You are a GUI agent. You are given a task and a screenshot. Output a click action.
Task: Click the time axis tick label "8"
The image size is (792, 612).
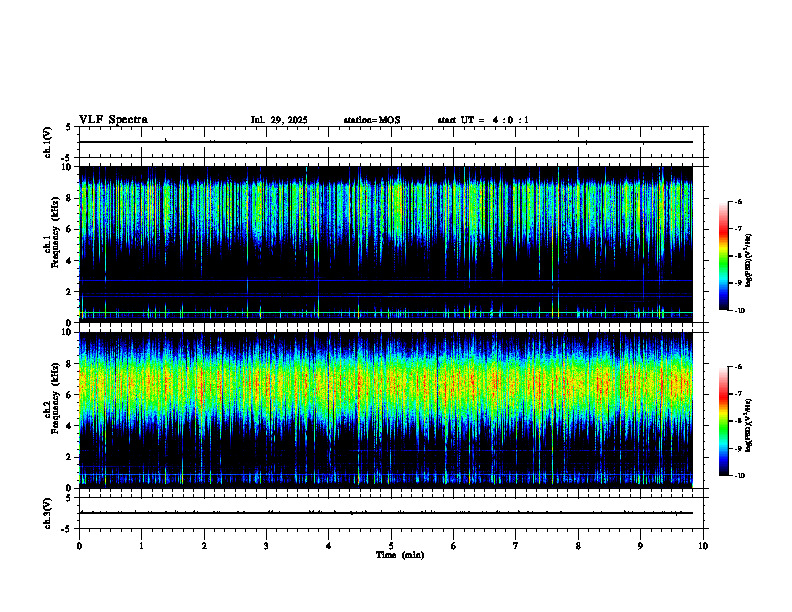(x=578, y=546)
